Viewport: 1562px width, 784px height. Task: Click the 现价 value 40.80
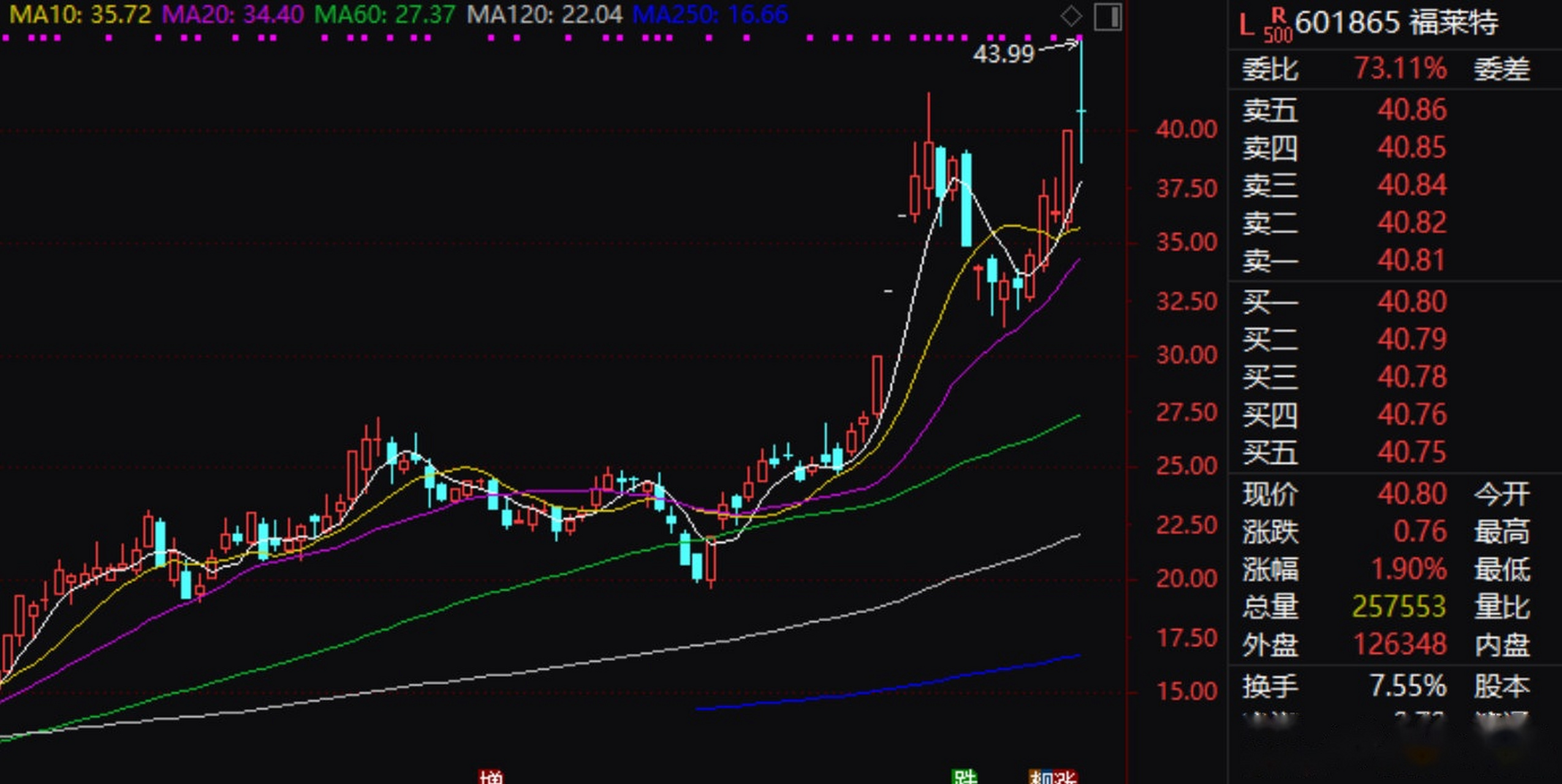pos(1412,494)
